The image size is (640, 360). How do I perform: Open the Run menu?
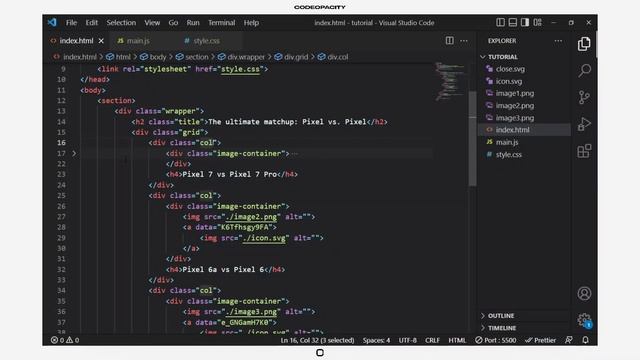(193, 22)
